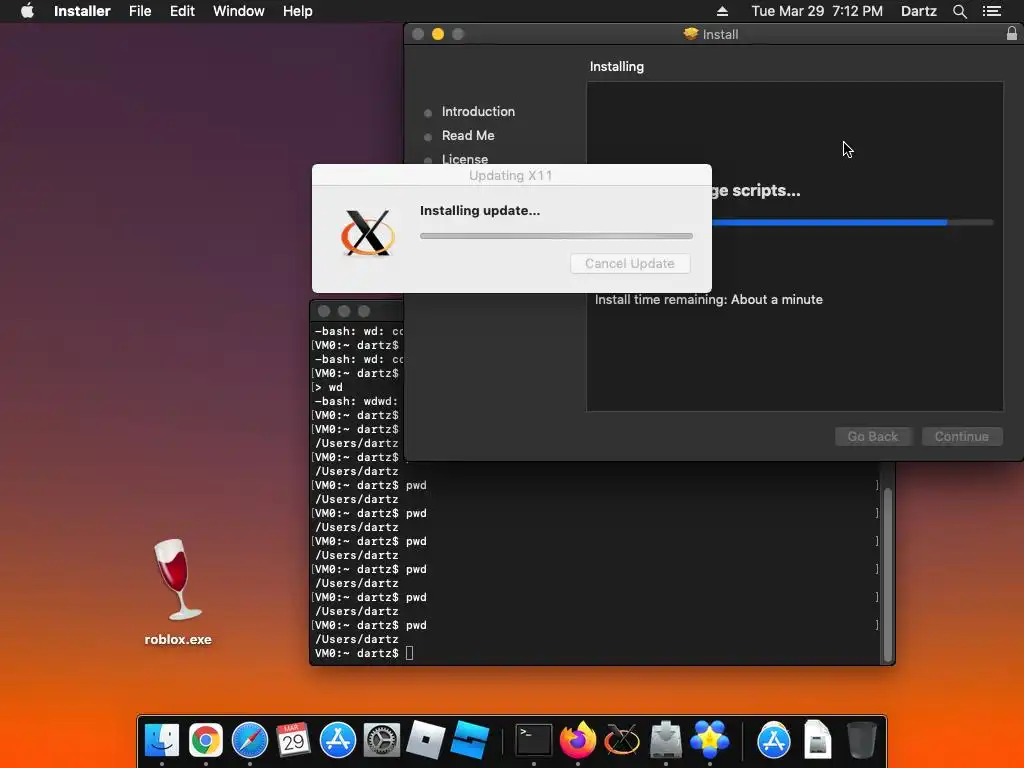The height and width of the screenshot is (768, 1024).
Task: Open the Installer application menu
Action: [x=82, y=11]
